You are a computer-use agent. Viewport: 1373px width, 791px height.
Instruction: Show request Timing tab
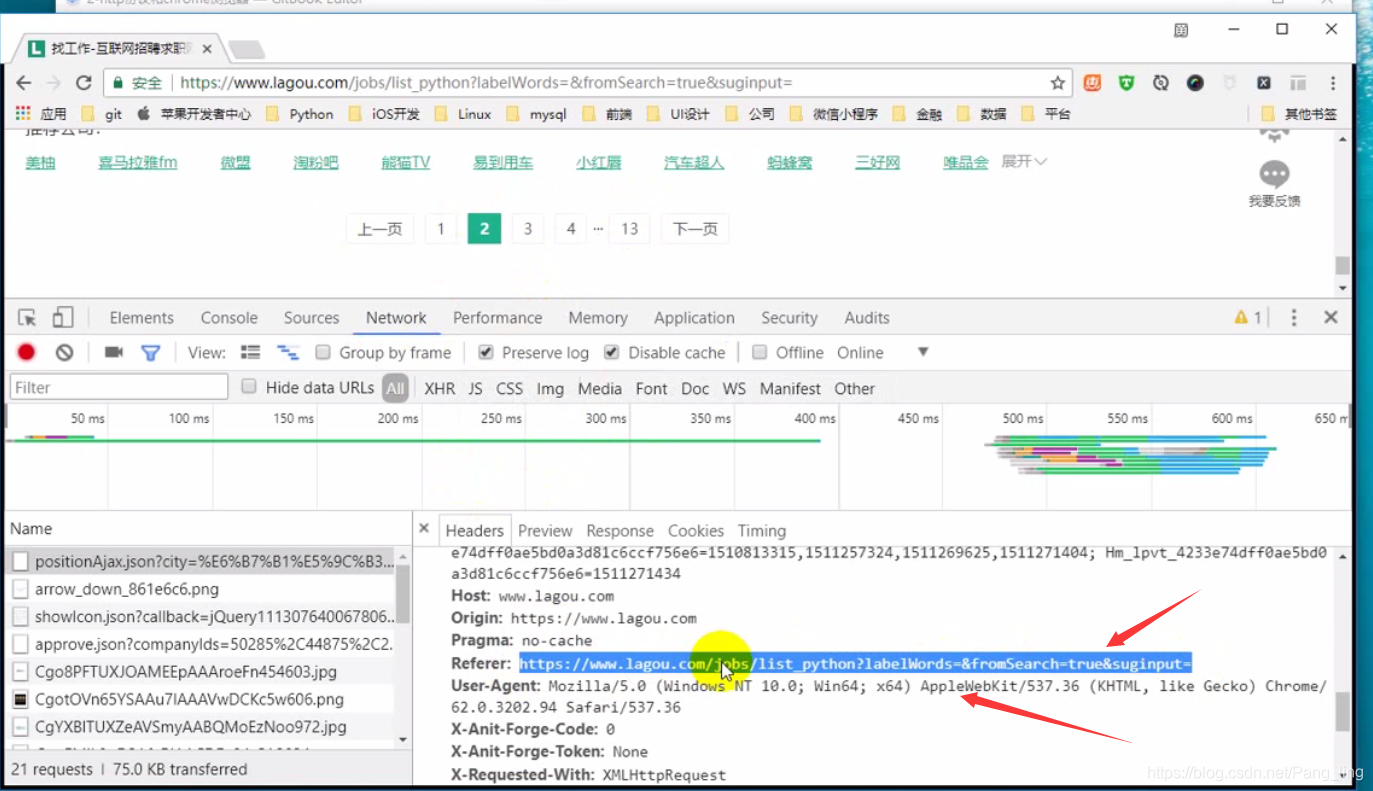pyautogui.click(x=762, y=531)
